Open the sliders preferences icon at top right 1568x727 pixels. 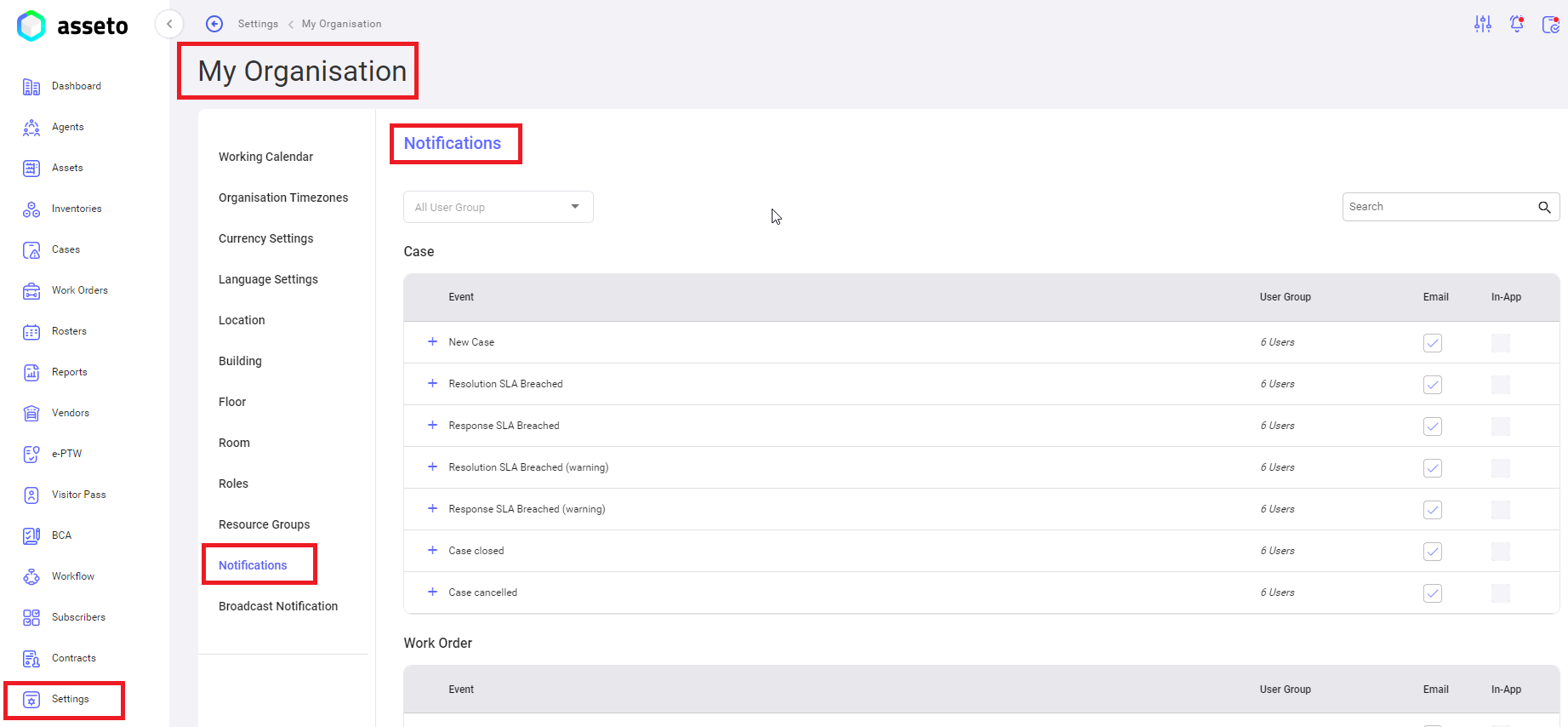[x=1483, y=24]
